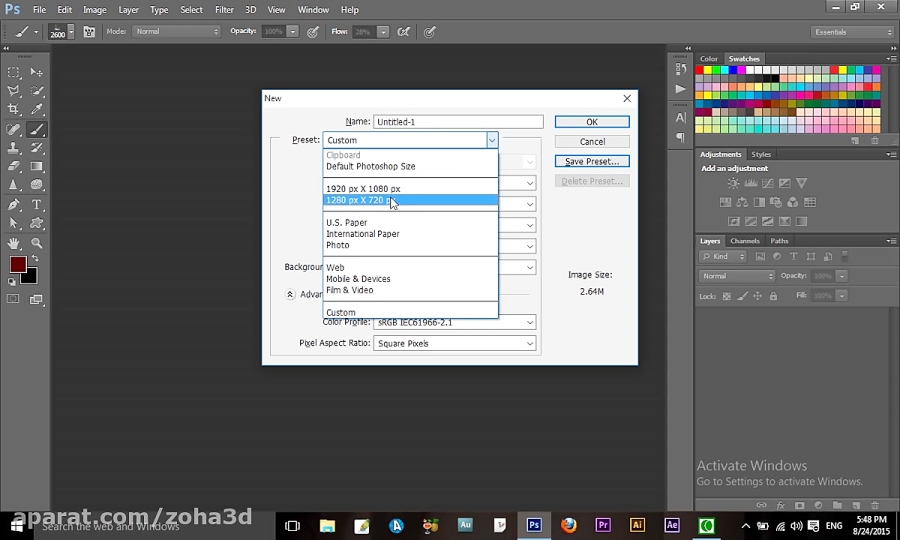900x540 pixels.
Task: Select the History Brush tool
Action: click(x=37, y=147)
